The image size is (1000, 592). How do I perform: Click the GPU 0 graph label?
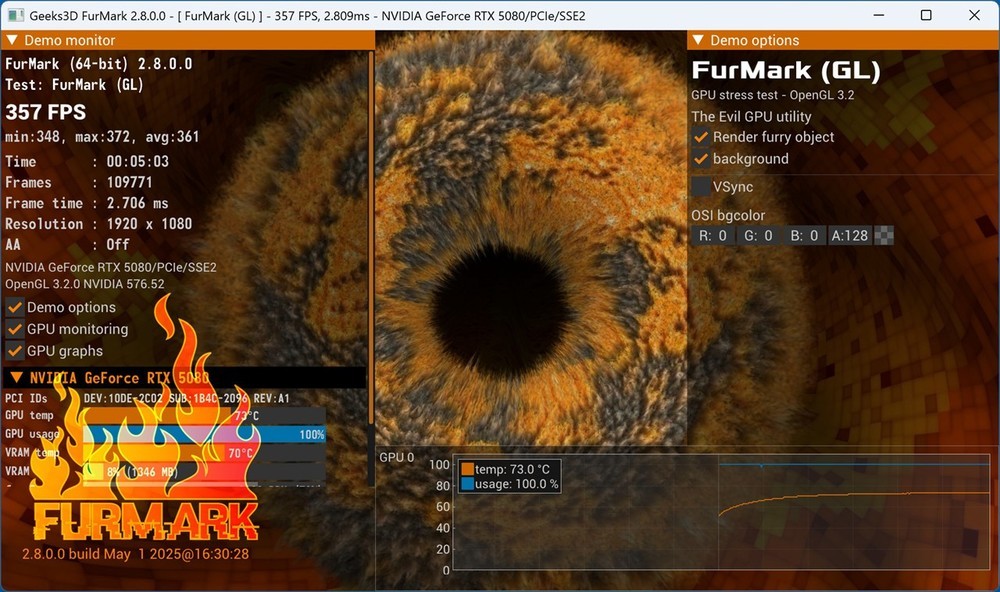(396, 457)
